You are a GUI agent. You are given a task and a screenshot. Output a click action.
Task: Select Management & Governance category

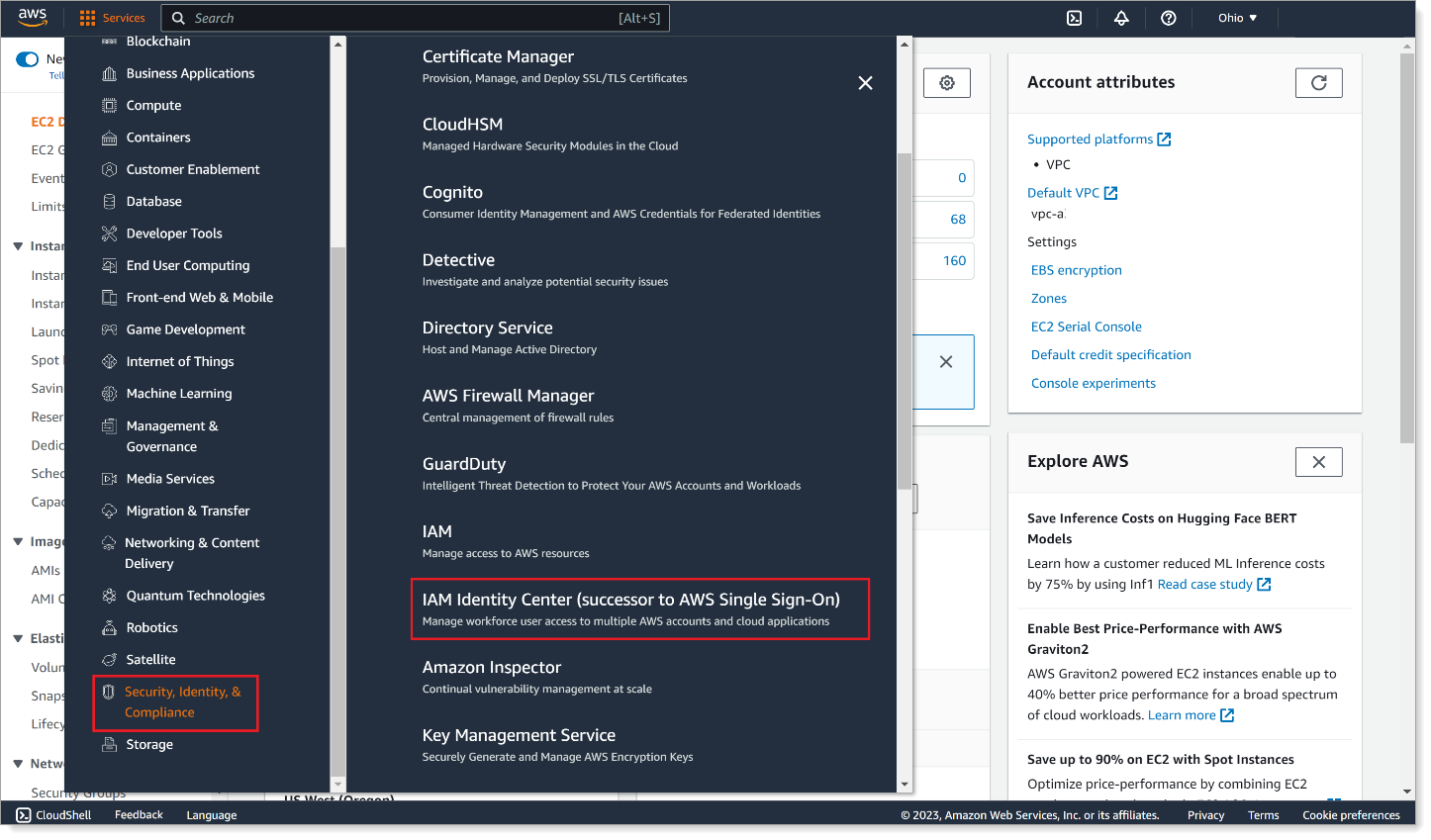coord(172,436)
